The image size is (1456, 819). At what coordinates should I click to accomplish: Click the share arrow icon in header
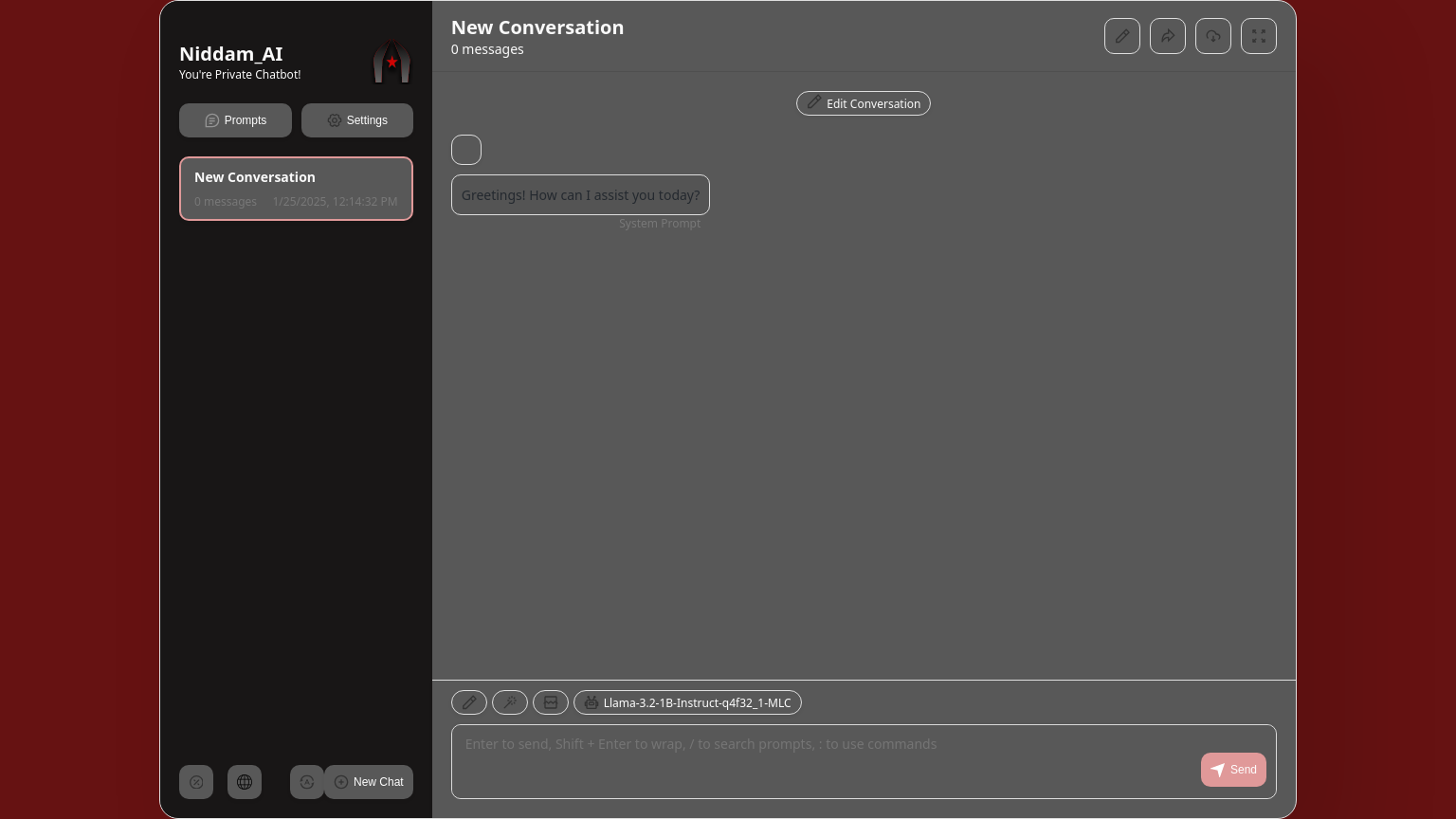click(x=1167, y=36)
